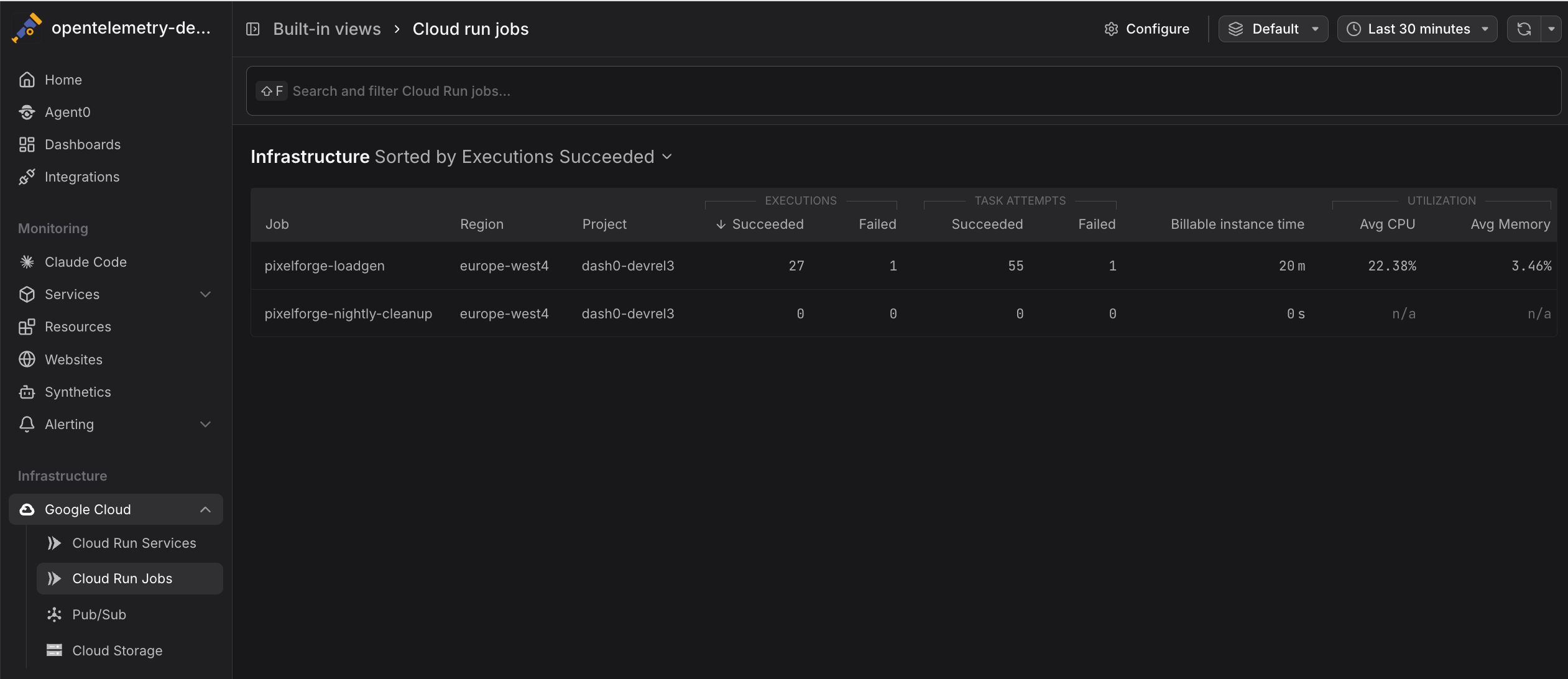
Task: Sort by Avg CPU column
Action: tap(1387, 224)
